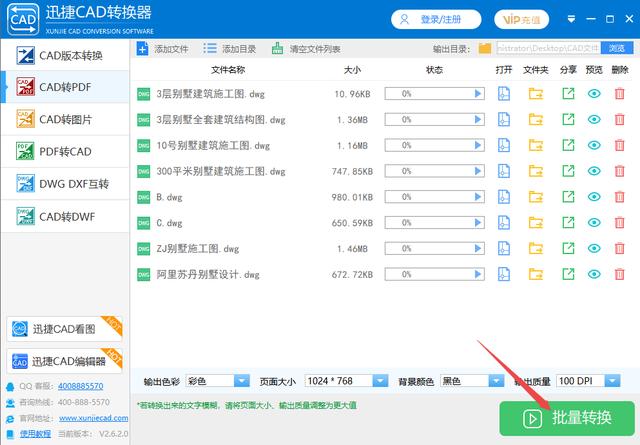Open the file 3层别墅建筑施工图.dwg
Screen dimensions: 640x445
pos(504,94)
